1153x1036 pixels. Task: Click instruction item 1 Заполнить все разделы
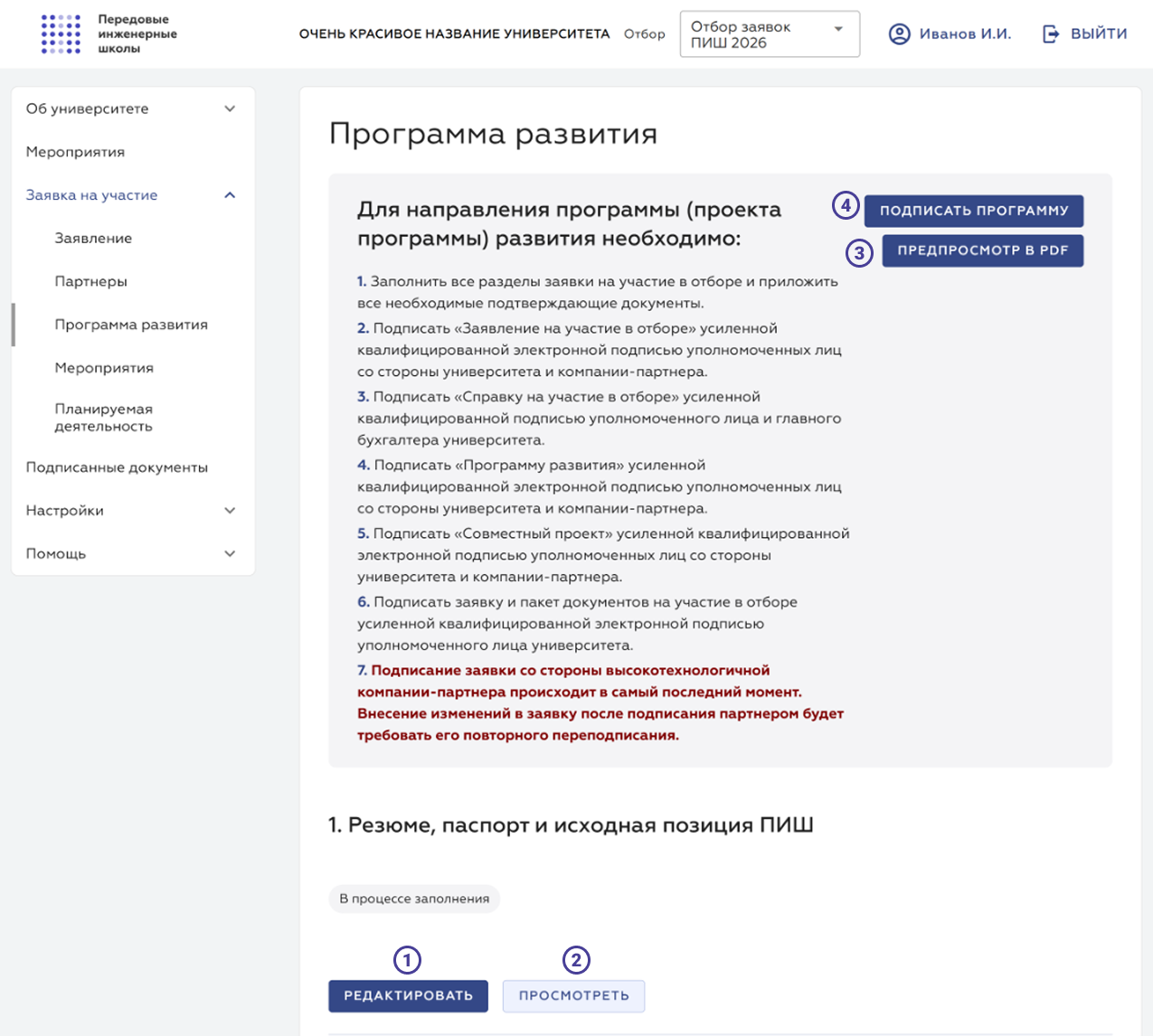pos(598,292)
